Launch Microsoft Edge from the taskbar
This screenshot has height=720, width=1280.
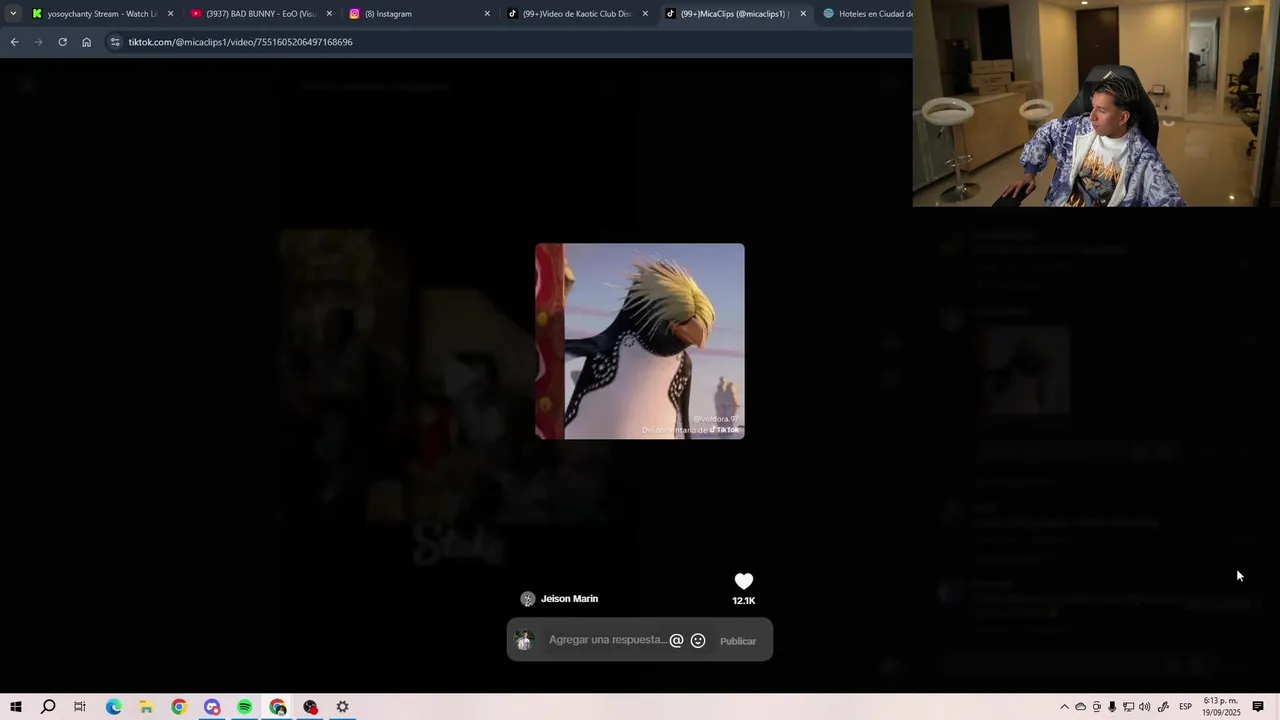[x=113, y=707]
